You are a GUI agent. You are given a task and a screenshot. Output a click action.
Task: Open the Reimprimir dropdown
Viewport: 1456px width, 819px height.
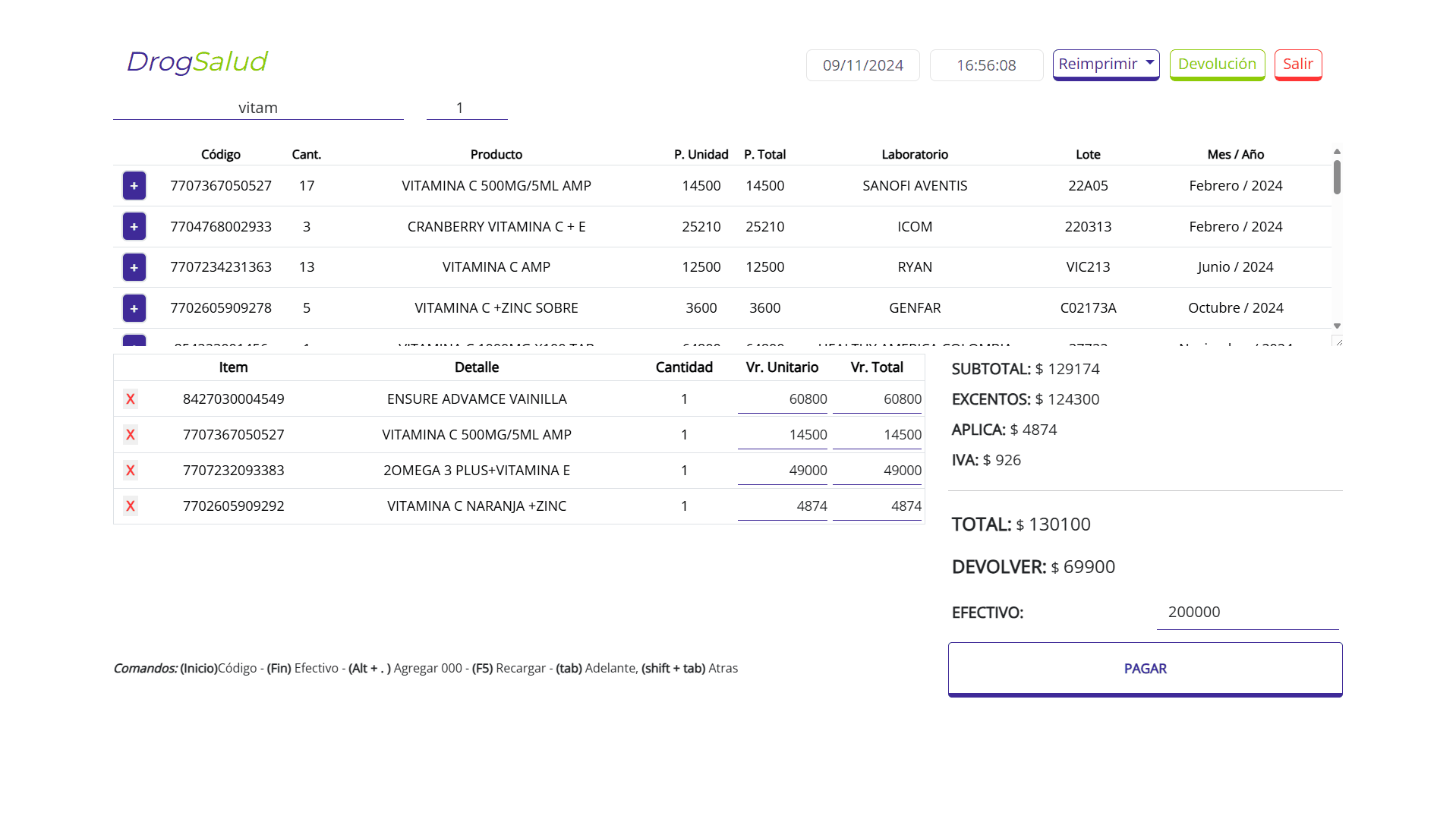click(x=1105, y=65)
